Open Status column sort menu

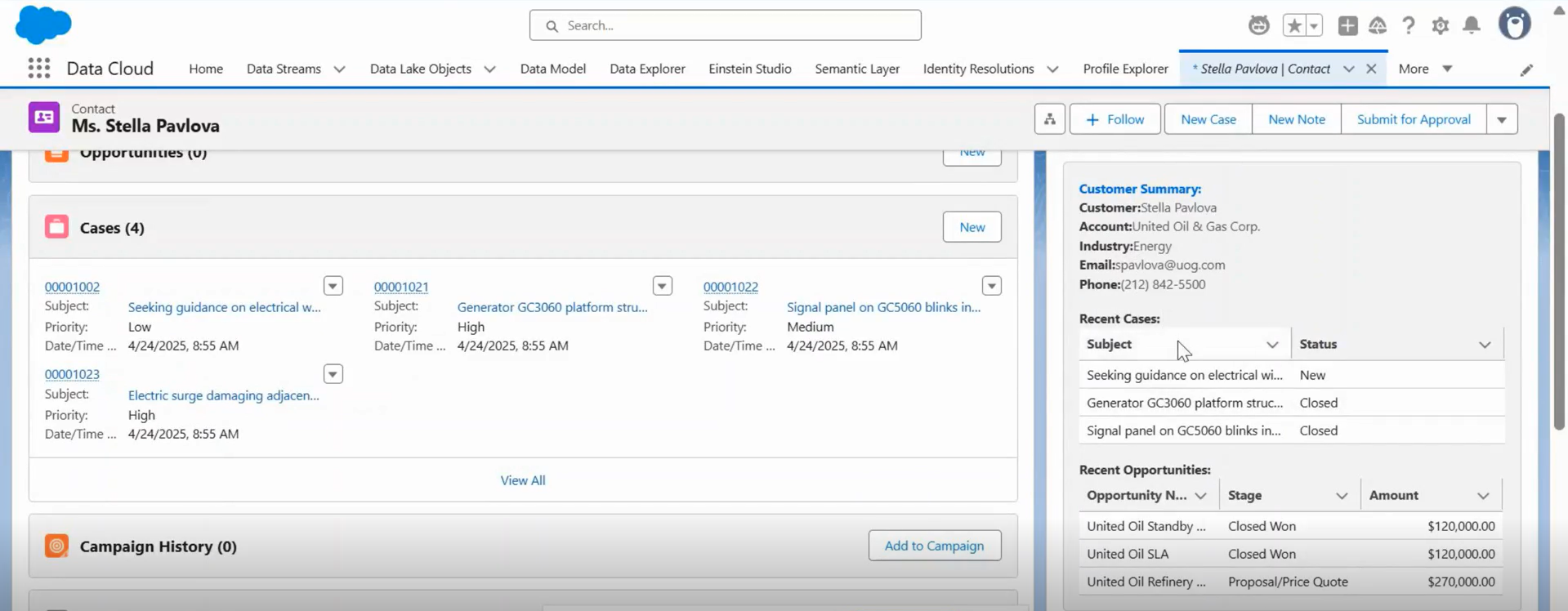tap(1484, 345)
